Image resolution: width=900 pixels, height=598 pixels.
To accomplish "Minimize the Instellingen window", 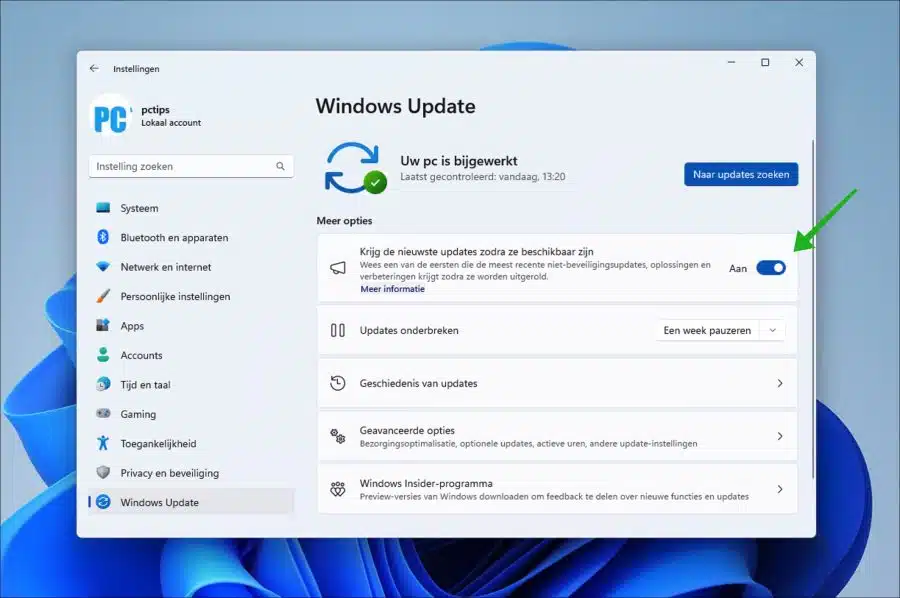I will [731, 63].
